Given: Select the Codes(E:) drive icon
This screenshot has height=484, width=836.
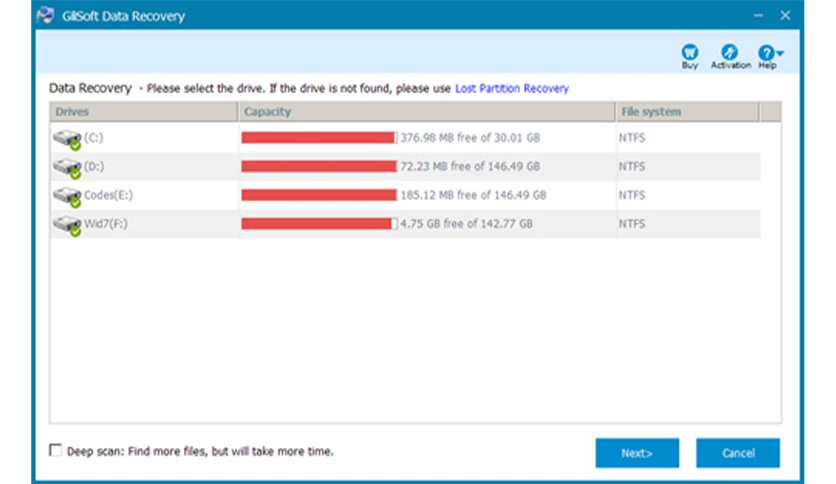Looking at the screenshot, I should 67,197.
